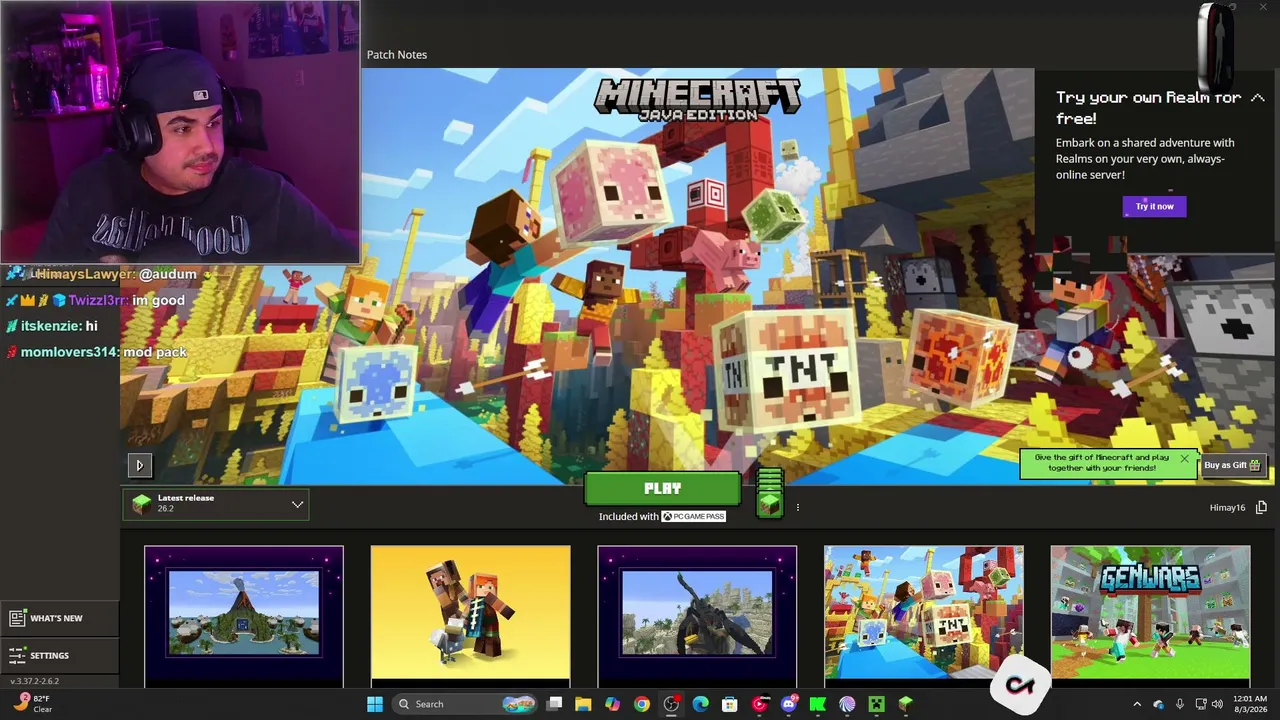The height and width of the screenshot is (720, 1280).
Task: Click the momlovers314 chat username
Action: [68, 352]
